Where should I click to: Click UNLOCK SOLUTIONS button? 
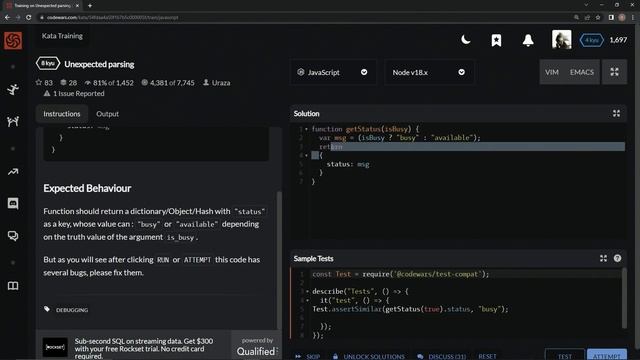369,356
